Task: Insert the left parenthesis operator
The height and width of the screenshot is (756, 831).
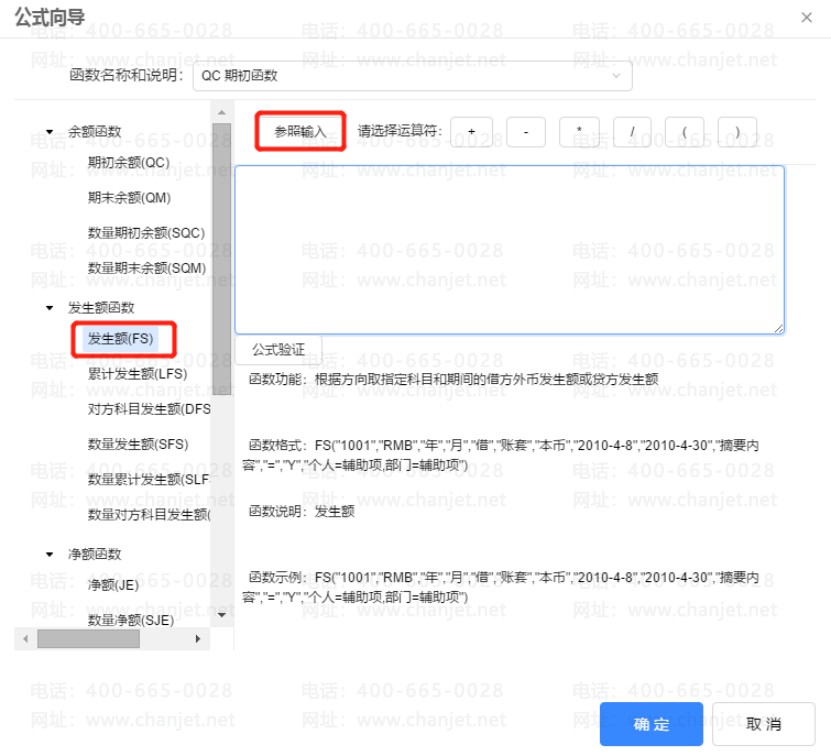Action: click(x=684, y=131)
